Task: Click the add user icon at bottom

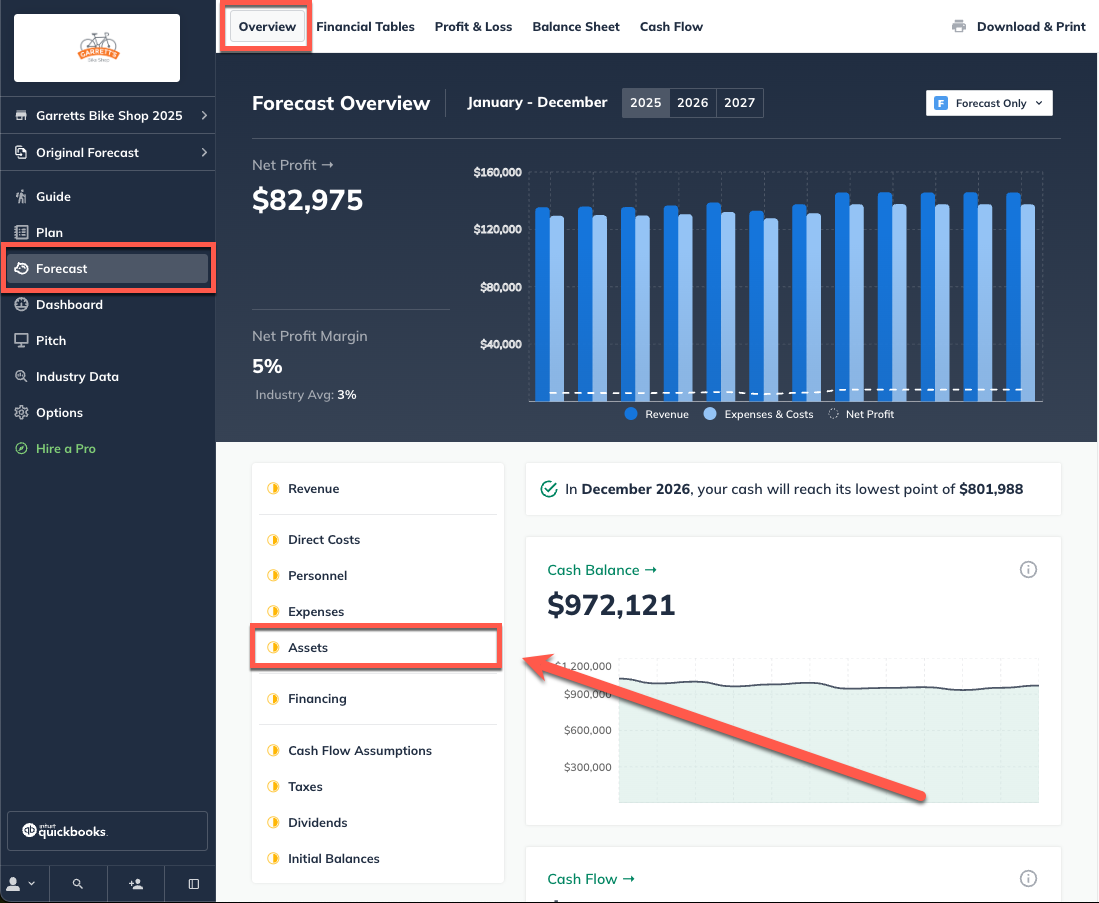Action: click(x=136, y=884)
